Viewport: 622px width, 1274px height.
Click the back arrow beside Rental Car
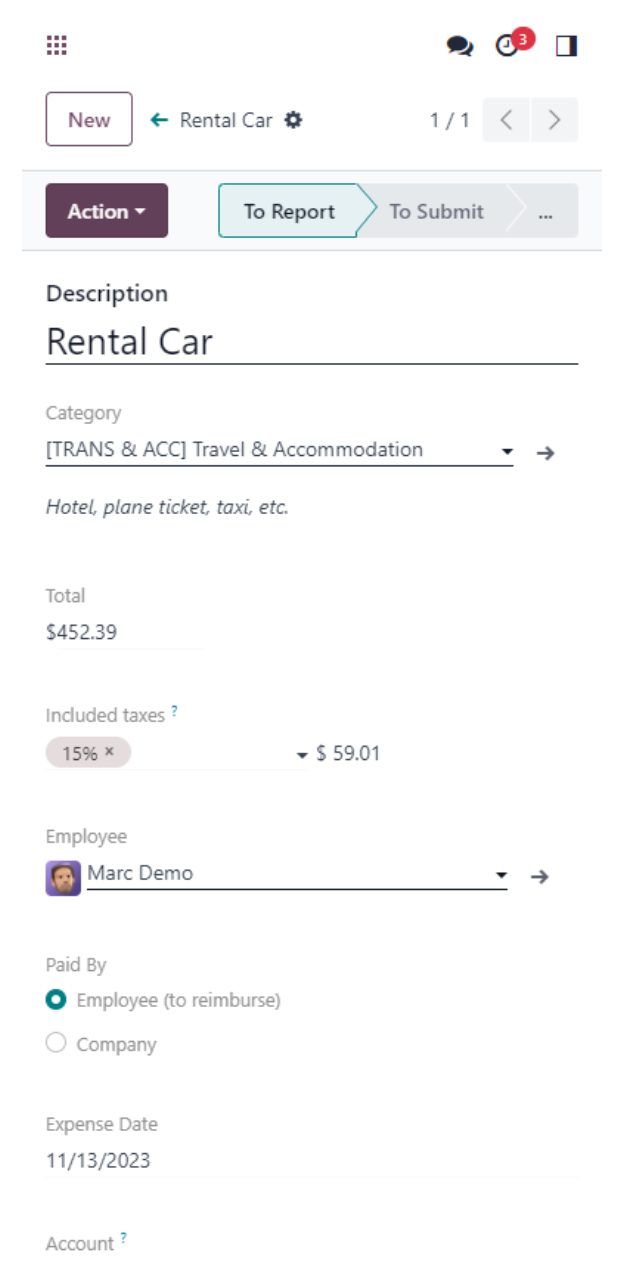pos(158,120)
